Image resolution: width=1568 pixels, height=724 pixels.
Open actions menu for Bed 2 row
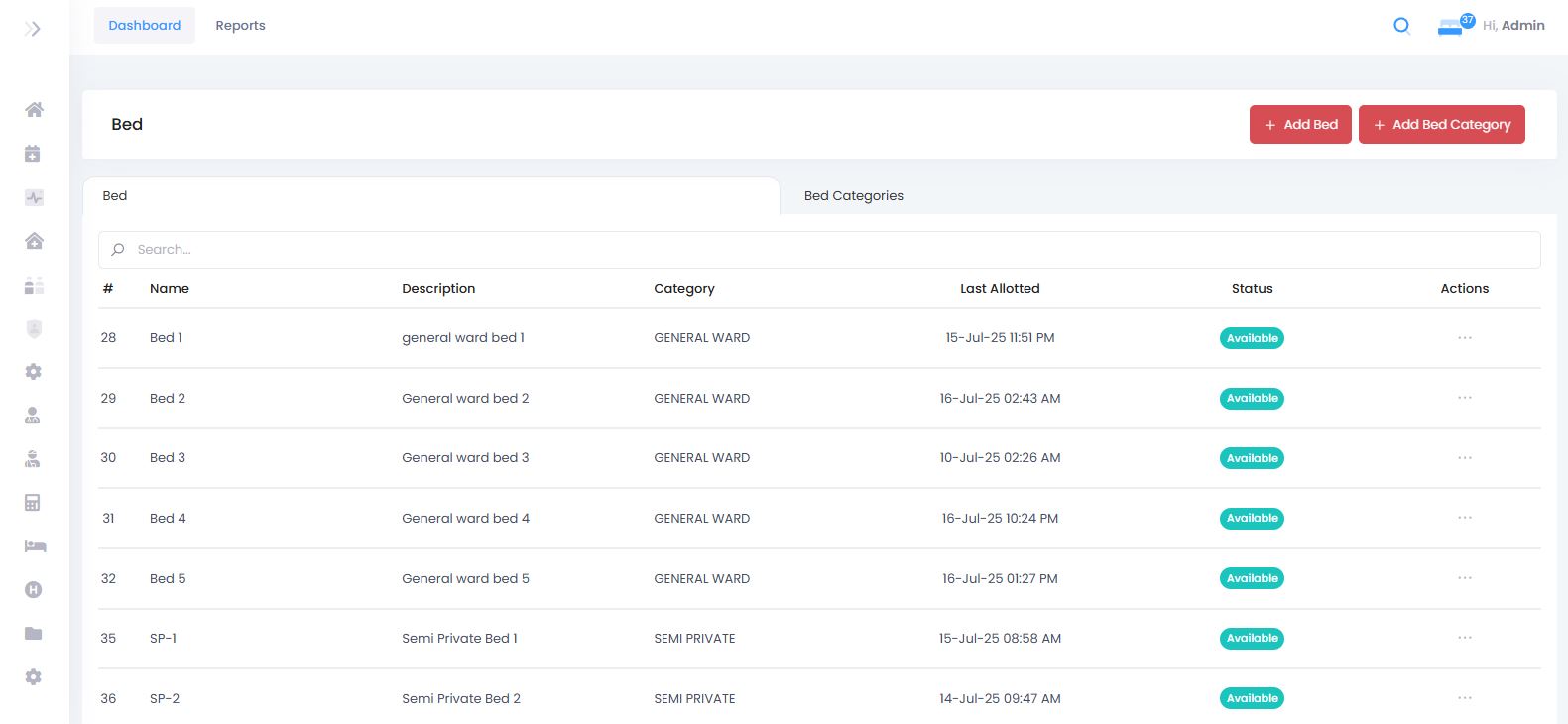click(x=1464, y=398)
